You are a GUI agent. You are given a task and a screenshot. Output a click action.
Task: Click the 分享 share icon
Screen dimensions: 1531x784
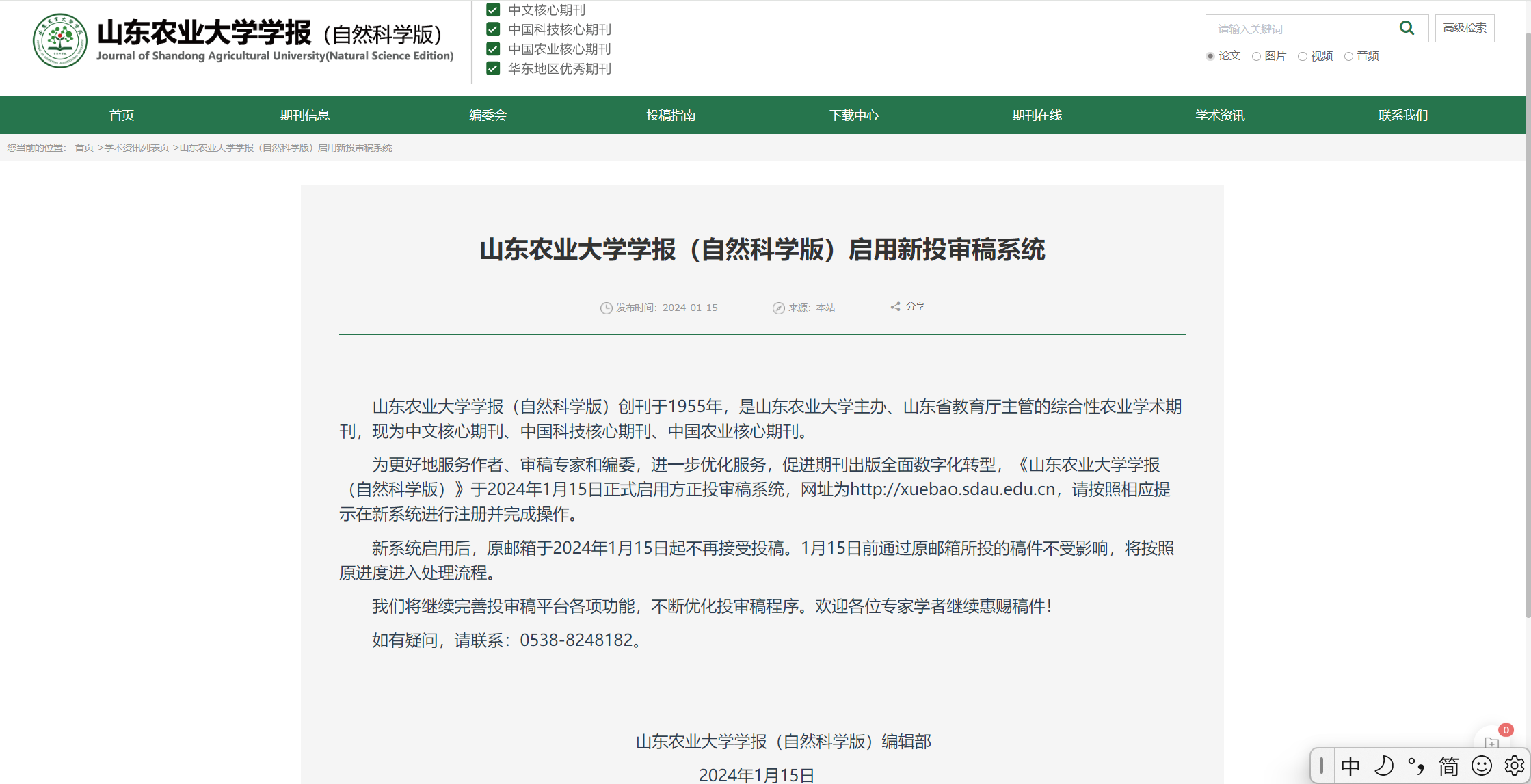pyautogui.click(x=895, y=307)
